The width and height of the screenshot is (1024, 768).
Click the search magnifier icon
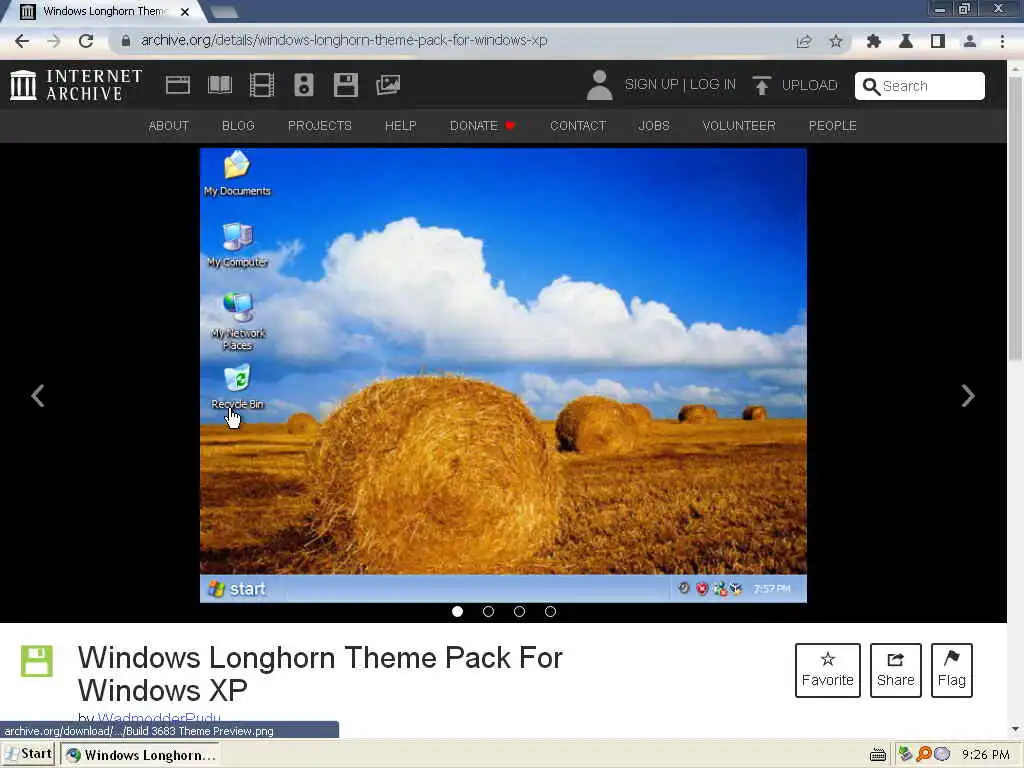pyautogui.click(x=871, y=86)
